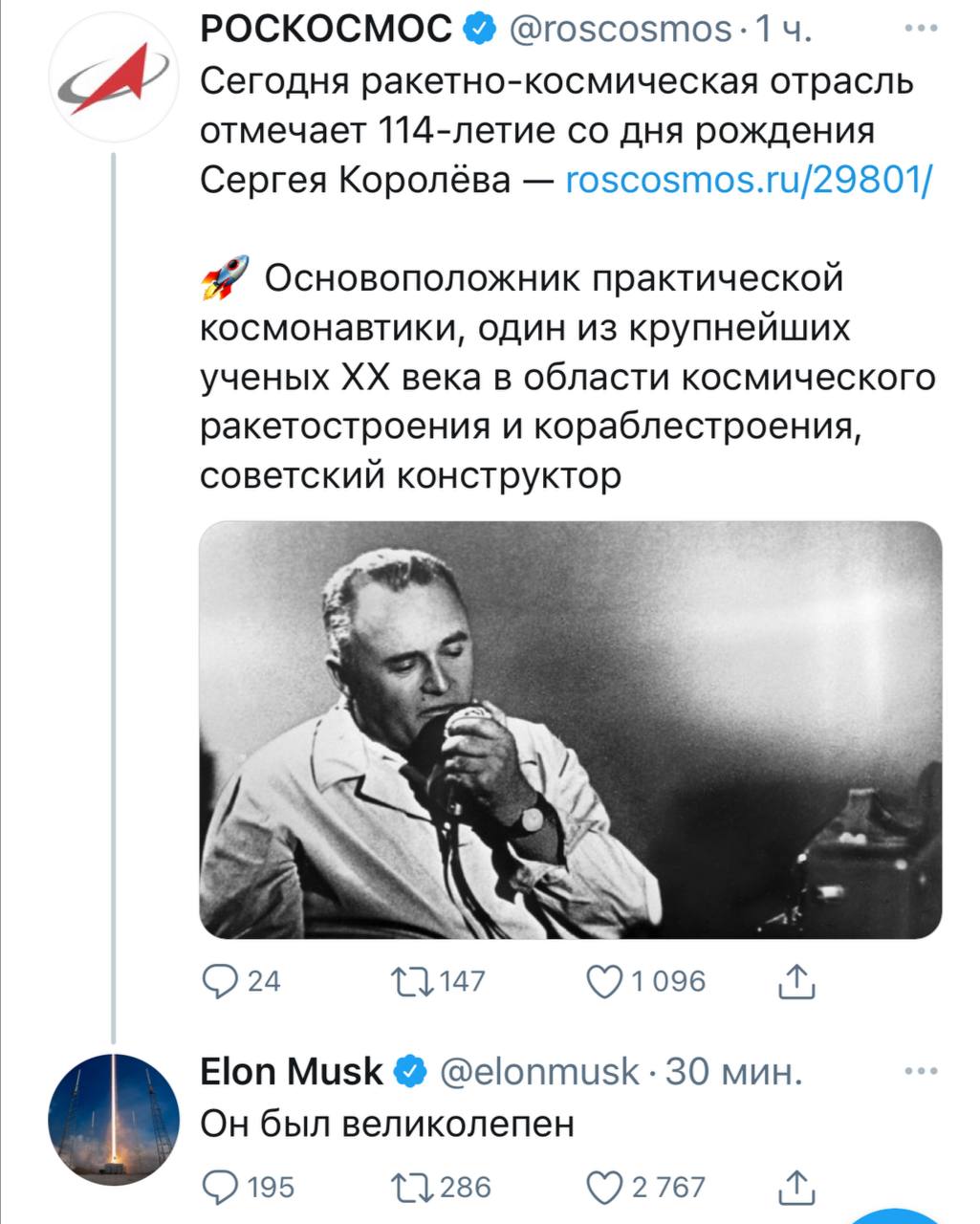This screenshot has height=1224, width=980.
Task: Like Elon Musk's reply
Action: (x=604, y=1187)
